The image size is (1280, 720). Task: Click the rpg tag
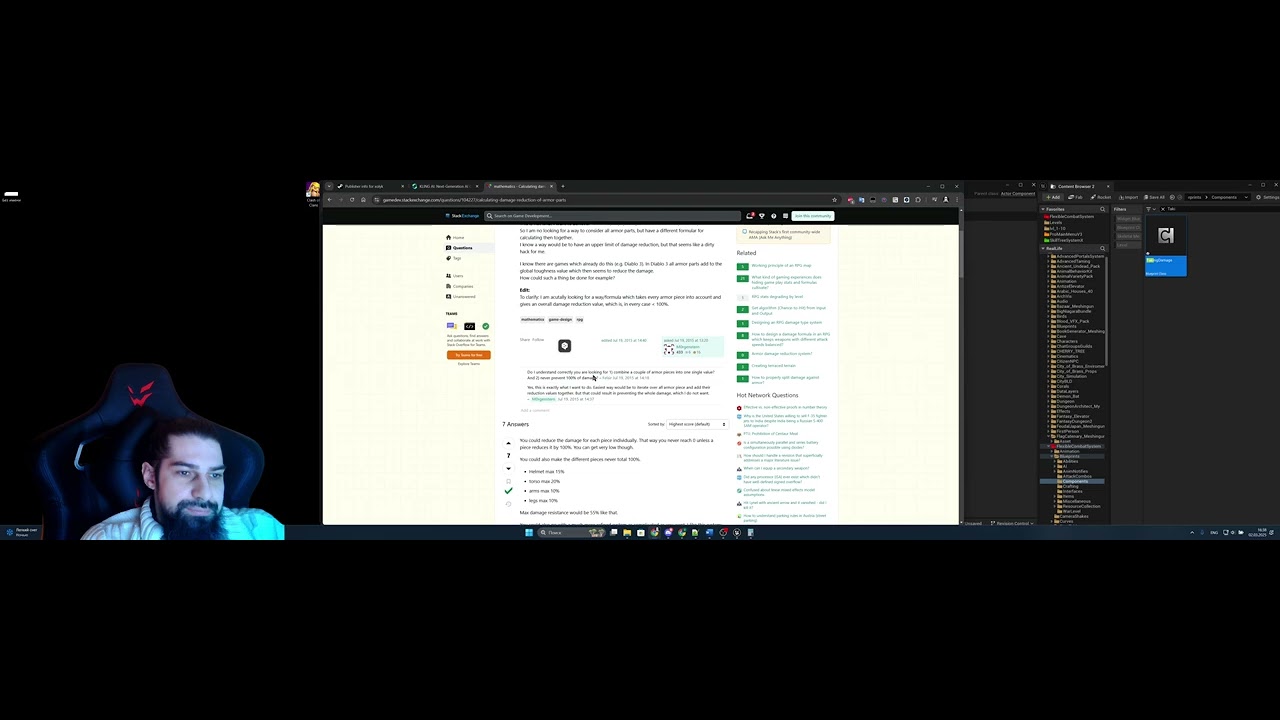pos(580,319)
